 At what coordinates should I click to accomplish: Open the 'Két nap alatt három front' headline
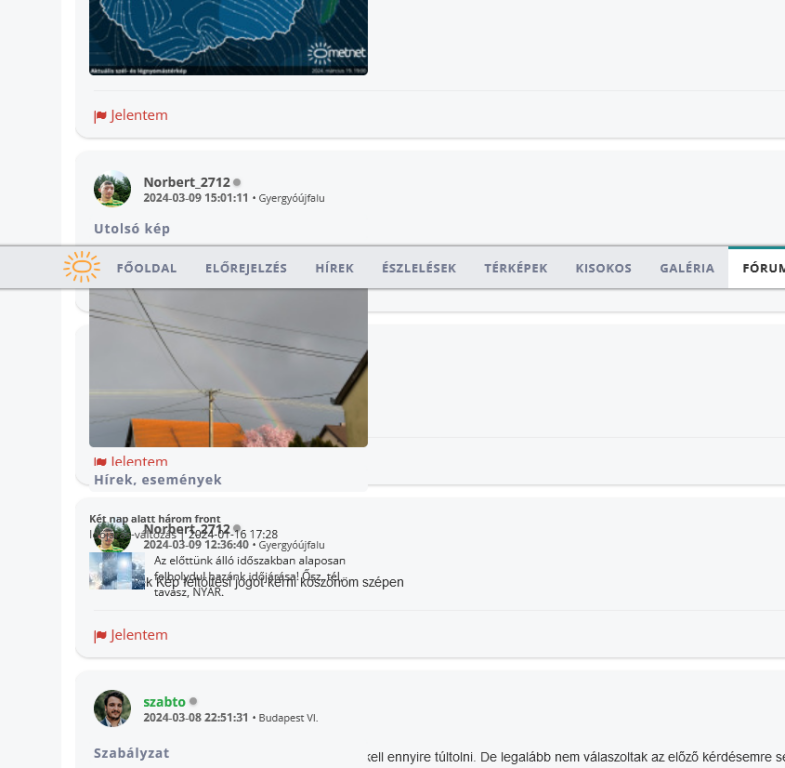point(154,519)
